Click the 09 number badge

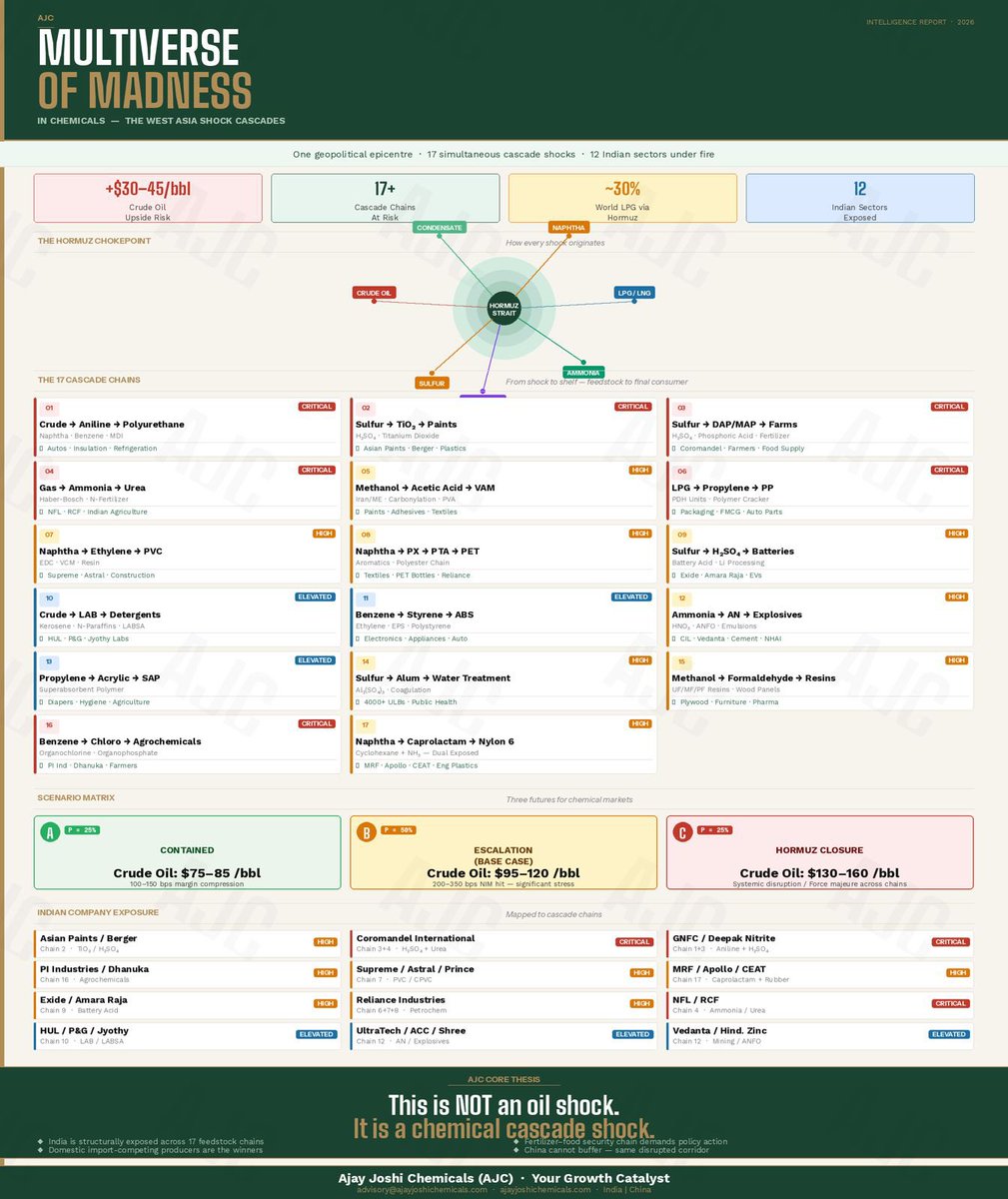pos(682,535)
